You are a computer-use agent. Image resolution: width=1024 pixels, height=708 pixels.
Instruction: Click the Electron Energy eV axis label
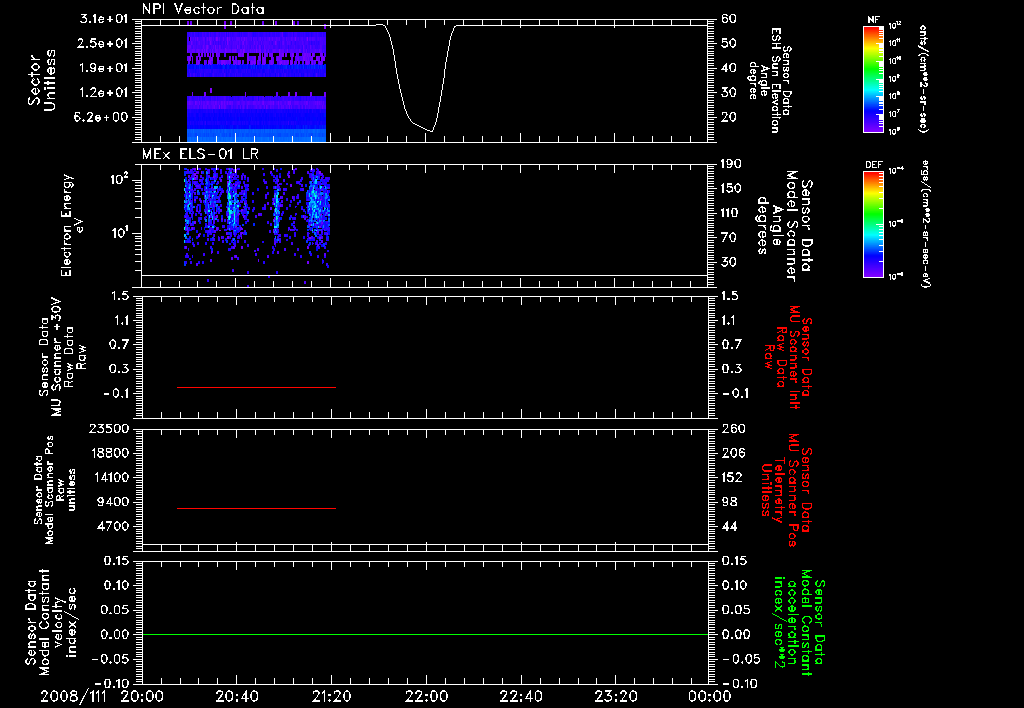72,225
